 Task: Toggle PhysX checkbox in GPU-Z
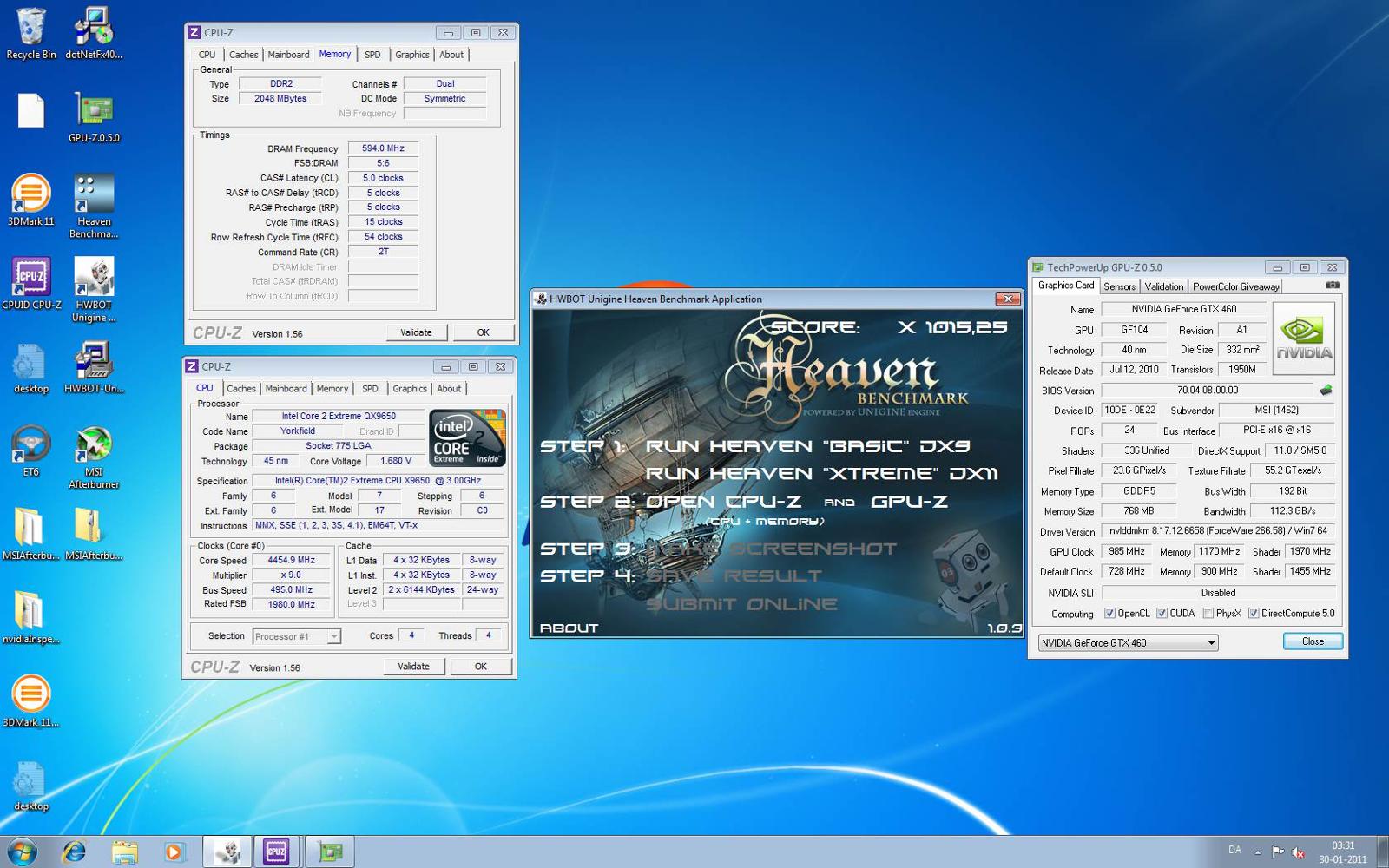pos(1208,613)
